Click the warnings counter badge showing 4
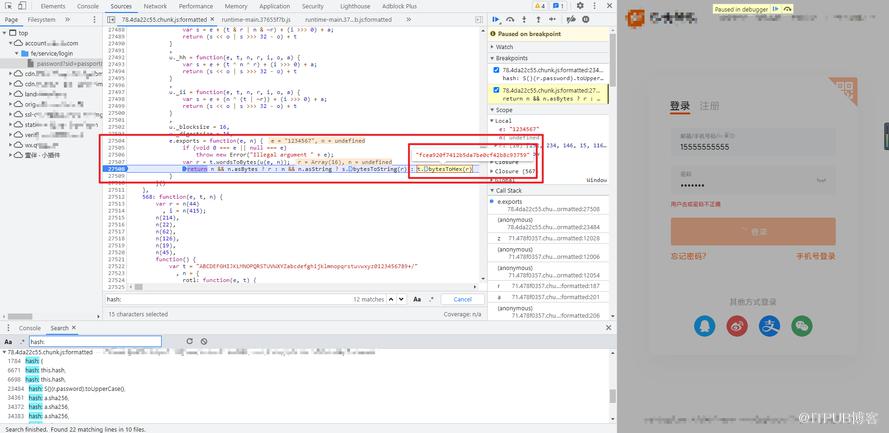 pyautogui.click(x=540, y=6)
